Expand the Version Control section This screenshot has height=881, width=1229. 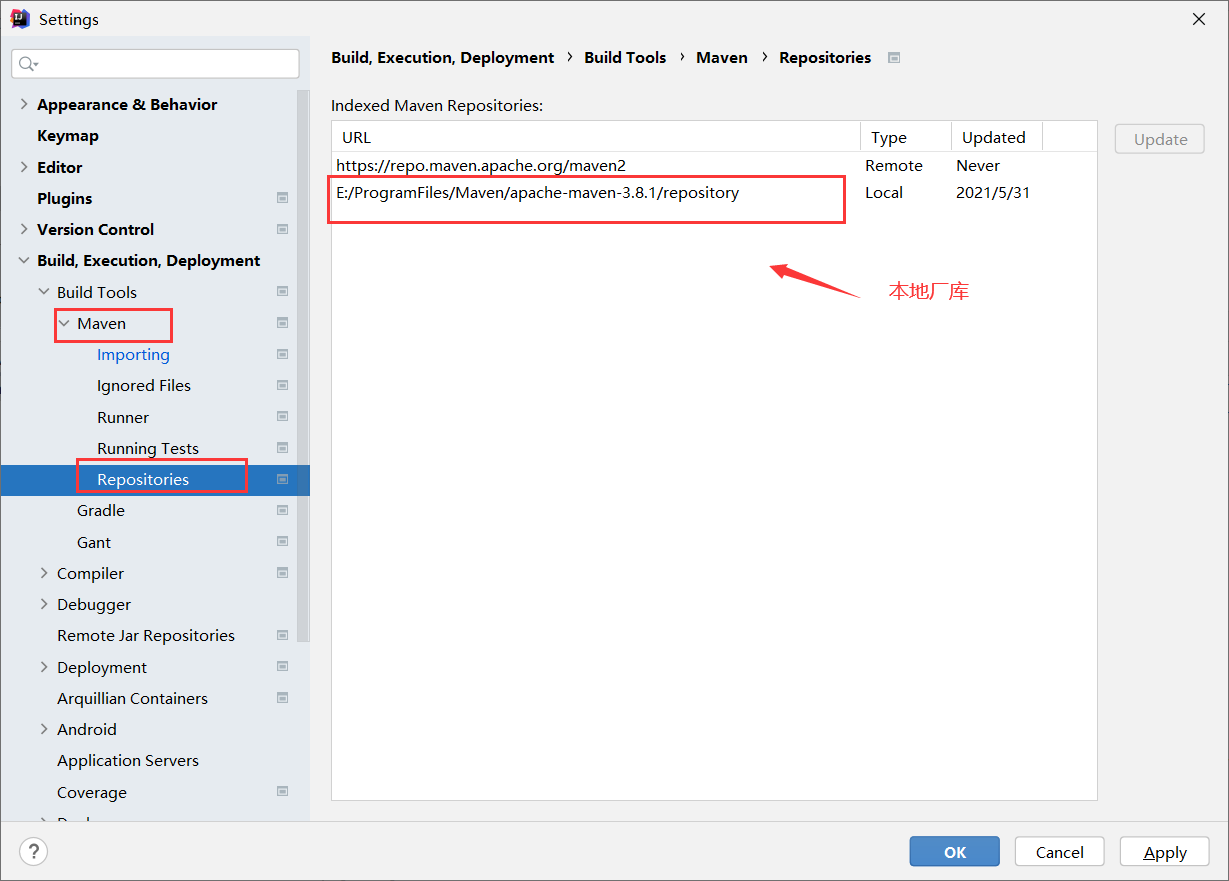(24, 229)
